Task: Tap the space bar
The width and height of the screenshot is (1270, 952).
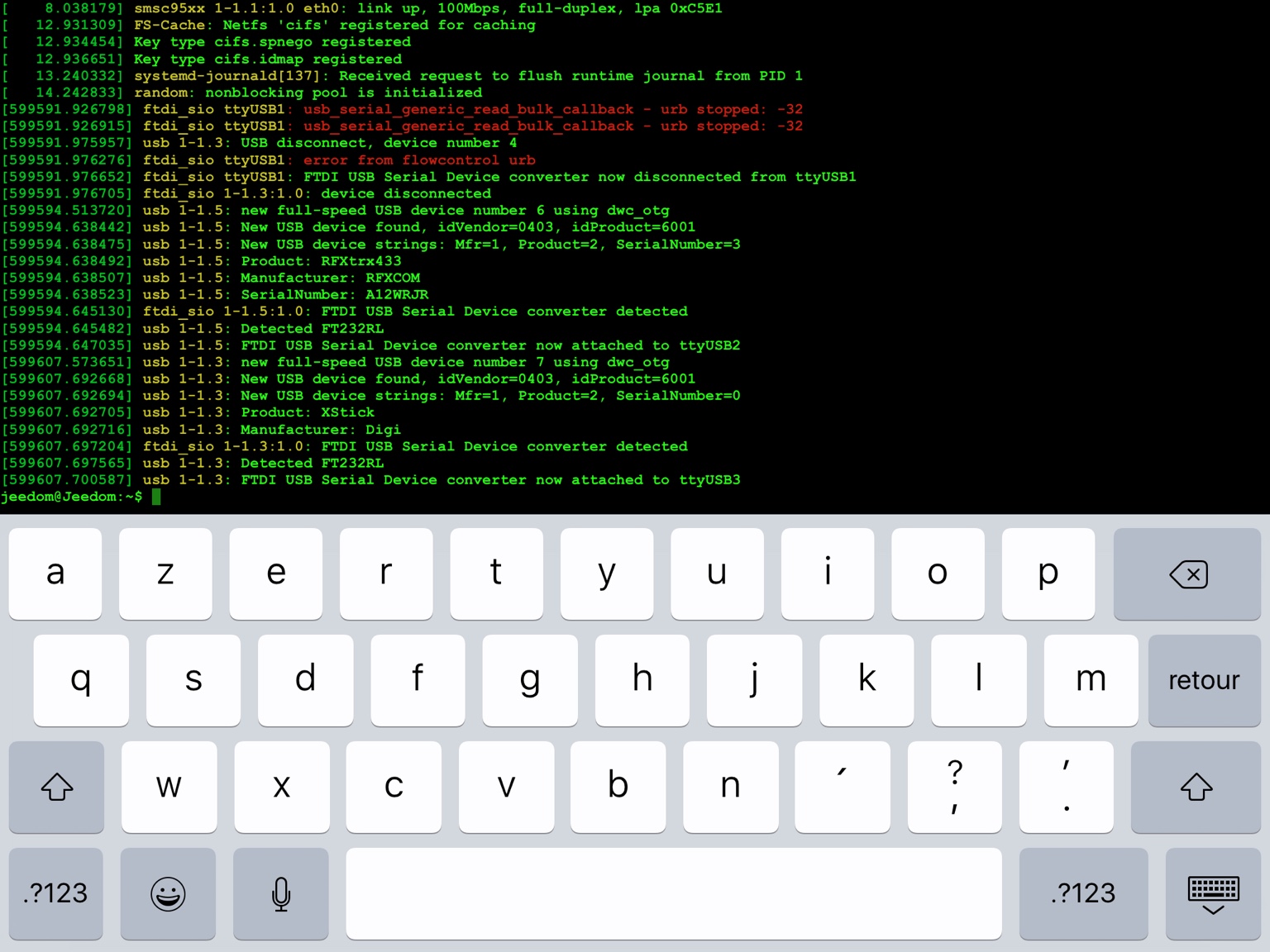Action: tap(674, 893)
